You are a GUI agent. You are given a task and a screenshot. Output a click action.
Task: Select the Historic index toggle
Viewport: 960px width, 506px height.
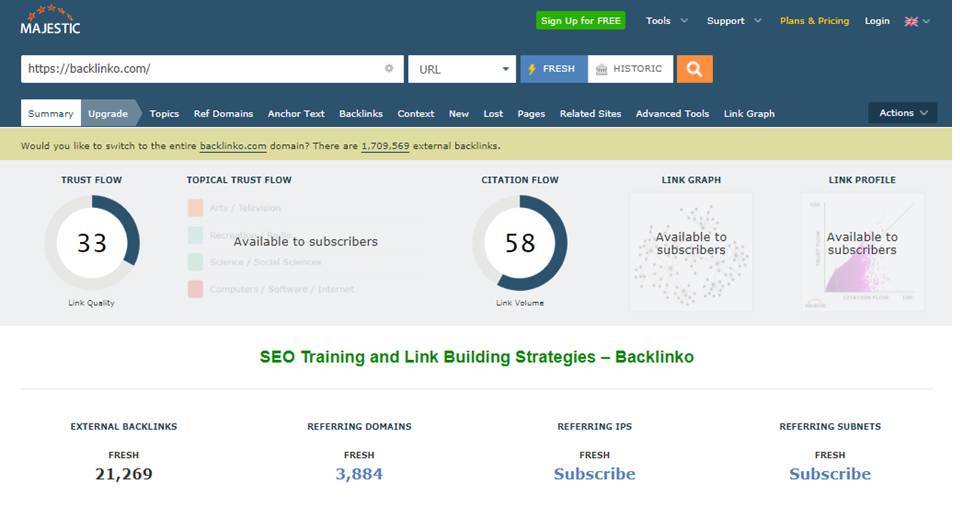click(630, 69)
